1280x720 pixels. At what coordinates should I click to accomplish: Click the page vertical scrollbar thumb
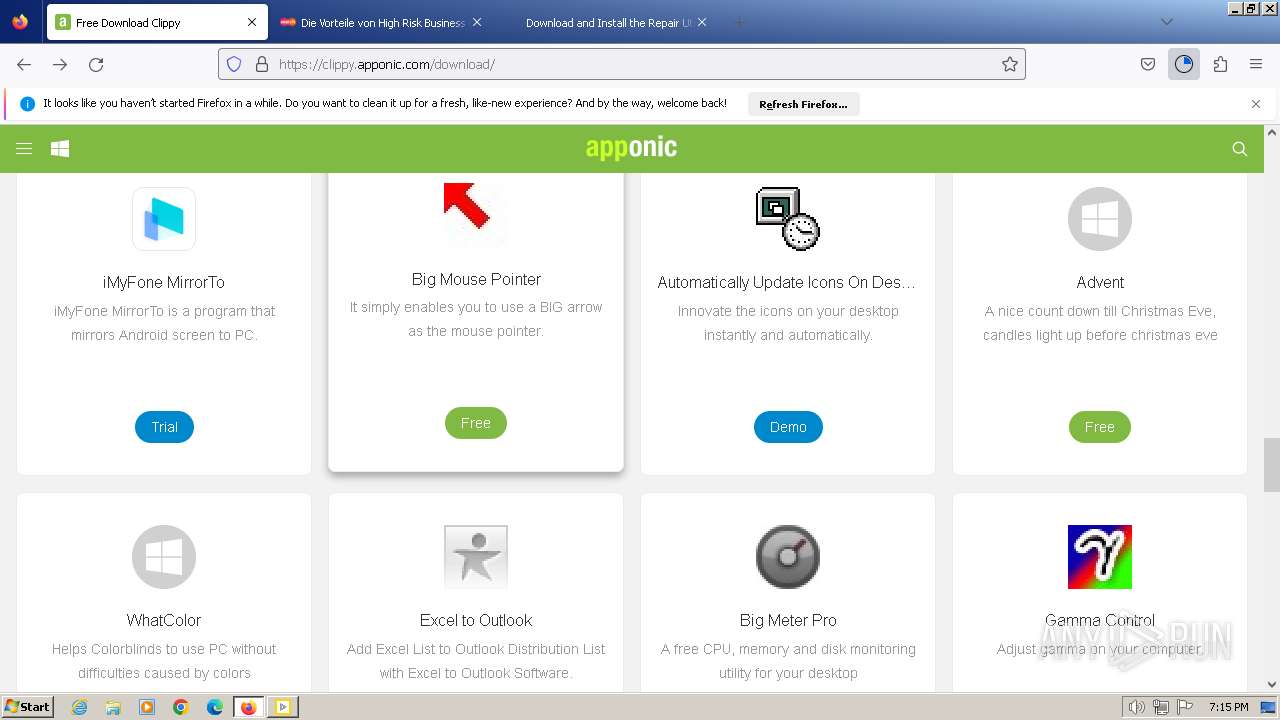point(1272,465)
